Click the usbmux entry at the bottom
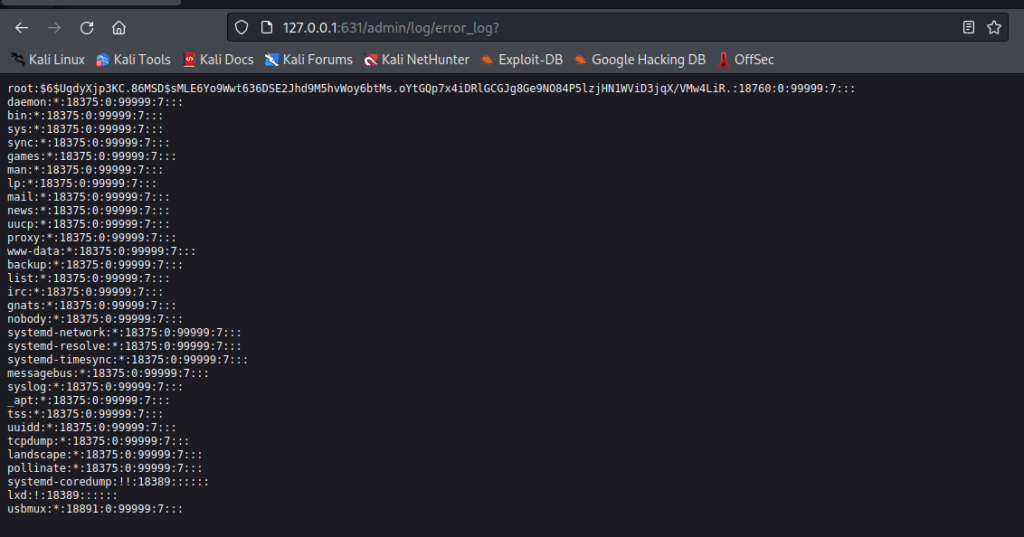The width and height of the screenshot is (1024, 537). [x=95, y=509]
